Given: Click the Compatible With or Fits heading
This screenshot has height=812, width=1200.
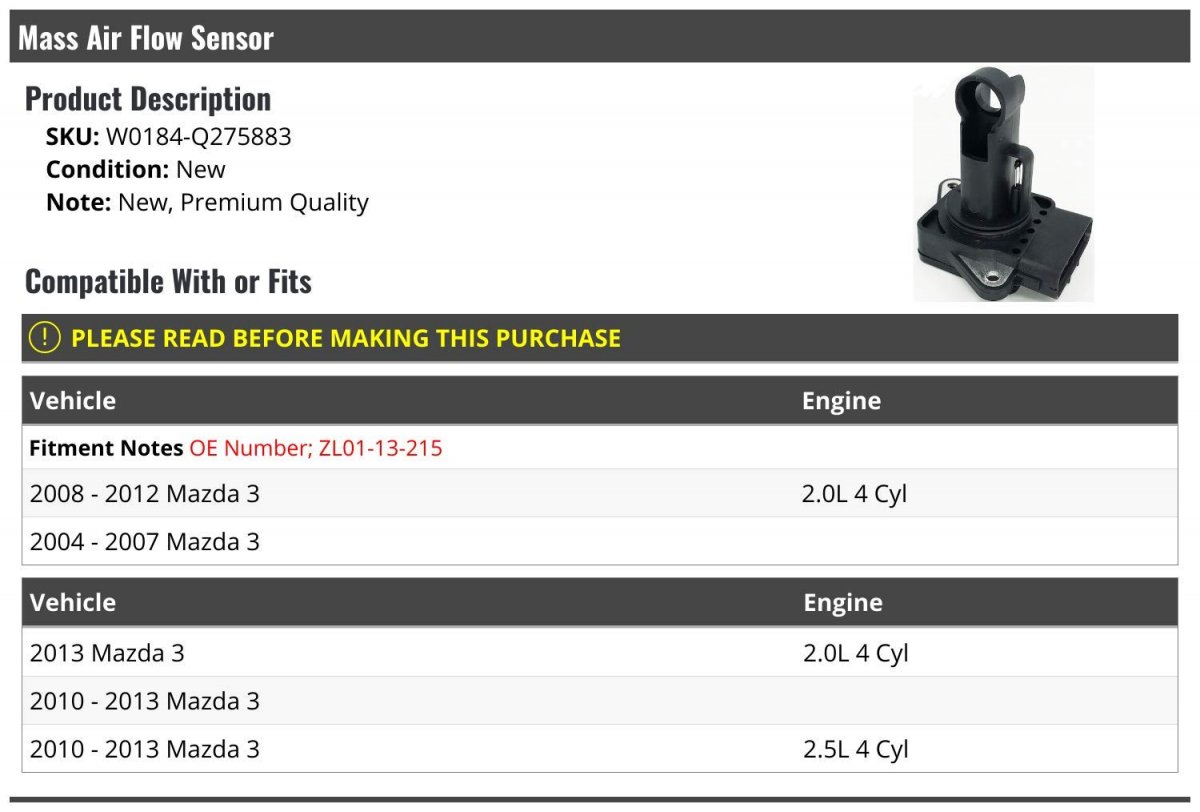Looking at the screenshot, I should 168,281.
